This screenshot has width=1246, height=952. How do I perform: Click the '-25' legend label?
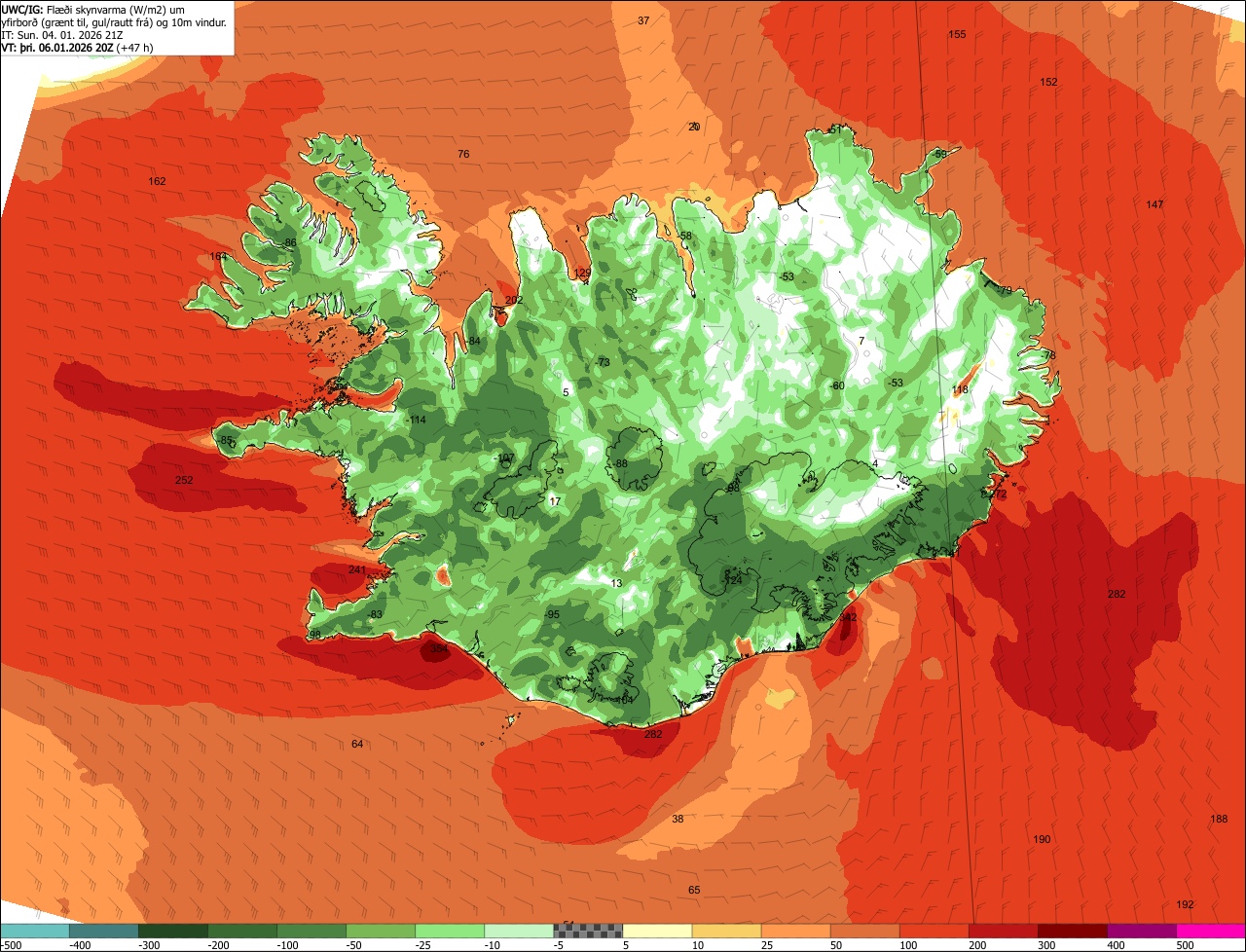point(423,944)
